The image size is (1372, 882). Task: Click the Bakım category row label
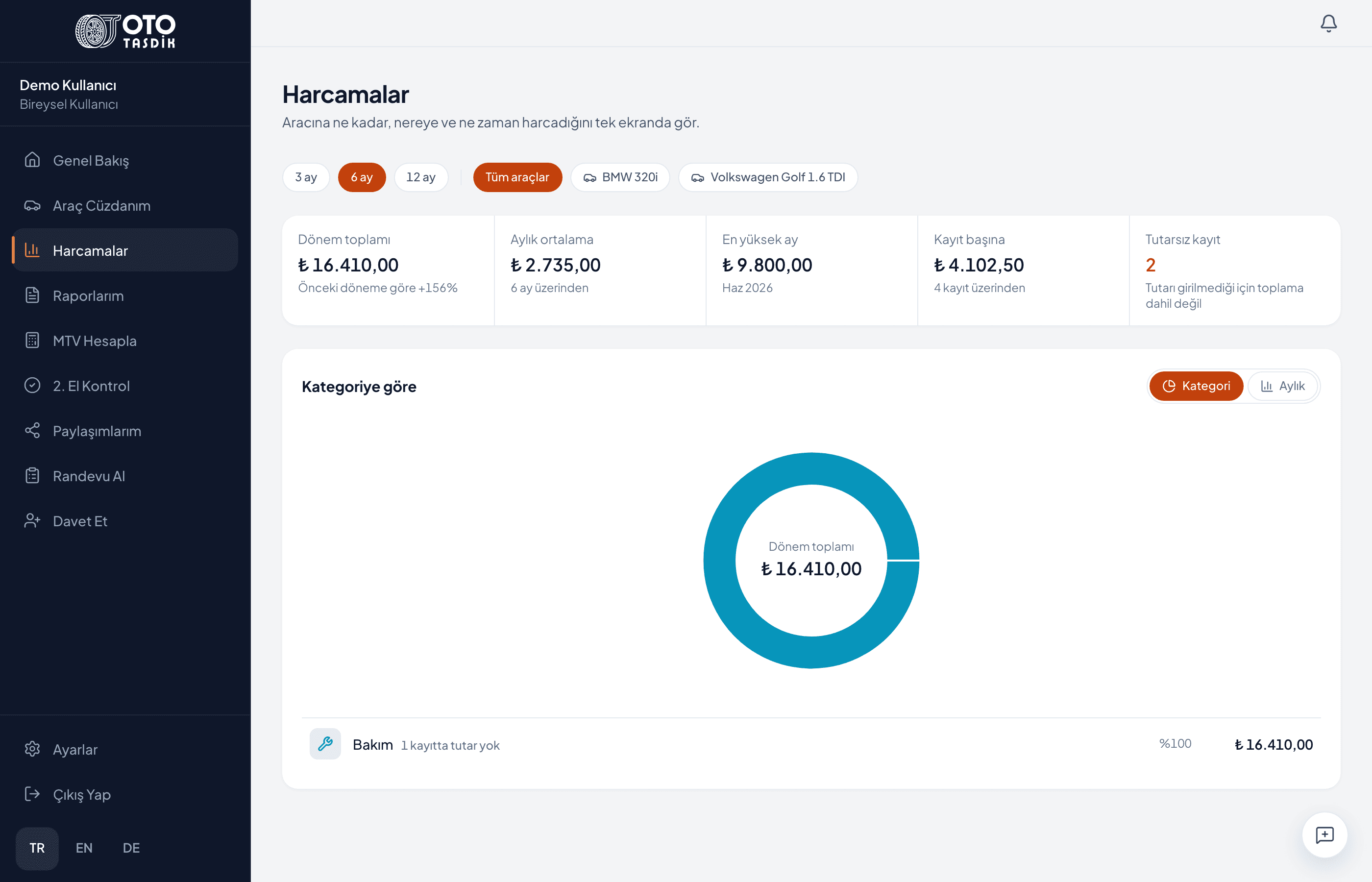tap(373, 744)
